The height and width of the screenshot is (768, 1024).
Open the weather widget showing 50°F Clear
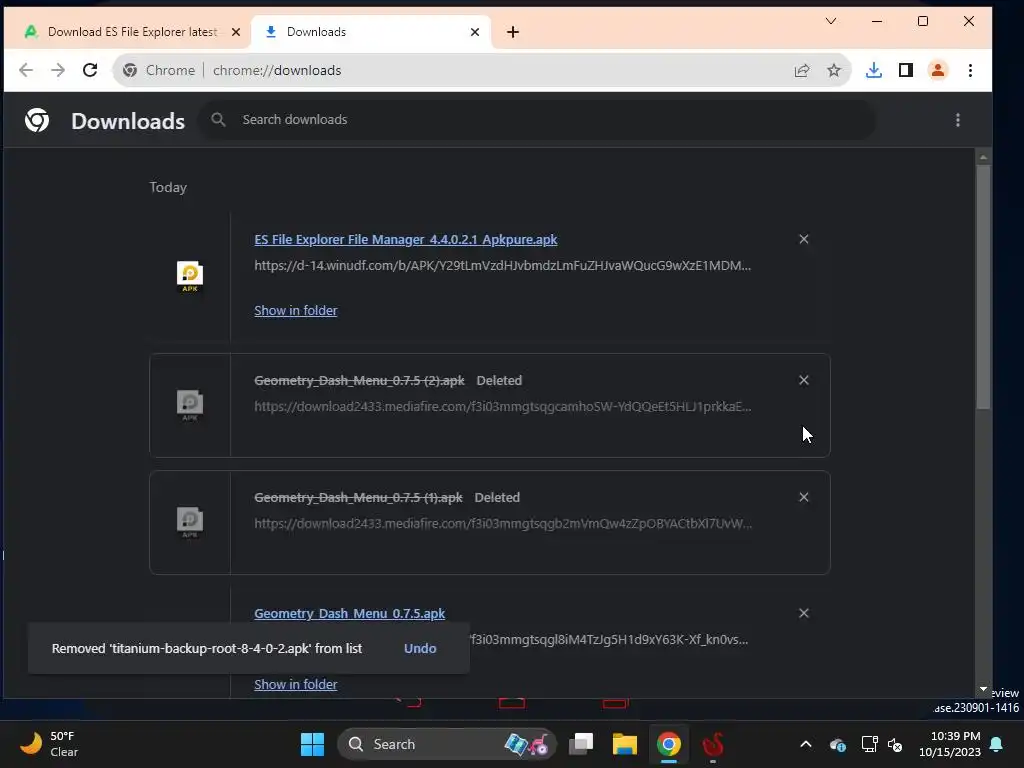tap(49, 744)
